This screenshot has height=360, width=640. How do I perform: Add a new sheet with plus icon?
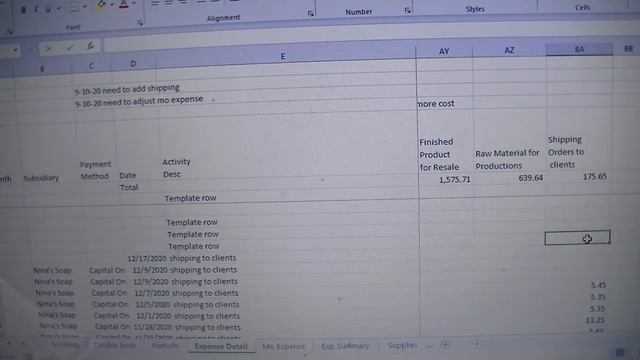pos(445,345)
